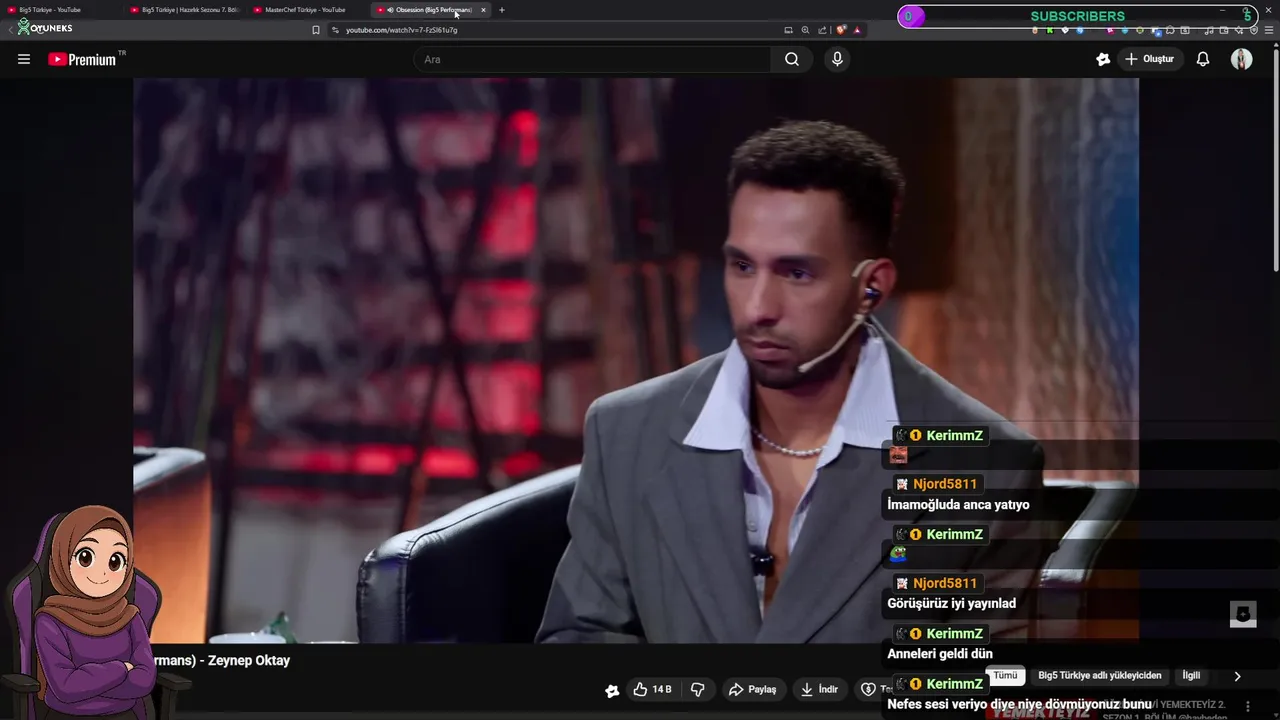1280x720 pixels.
Task: Select the İlgili filter chip
Action: tap(1191, 676)
